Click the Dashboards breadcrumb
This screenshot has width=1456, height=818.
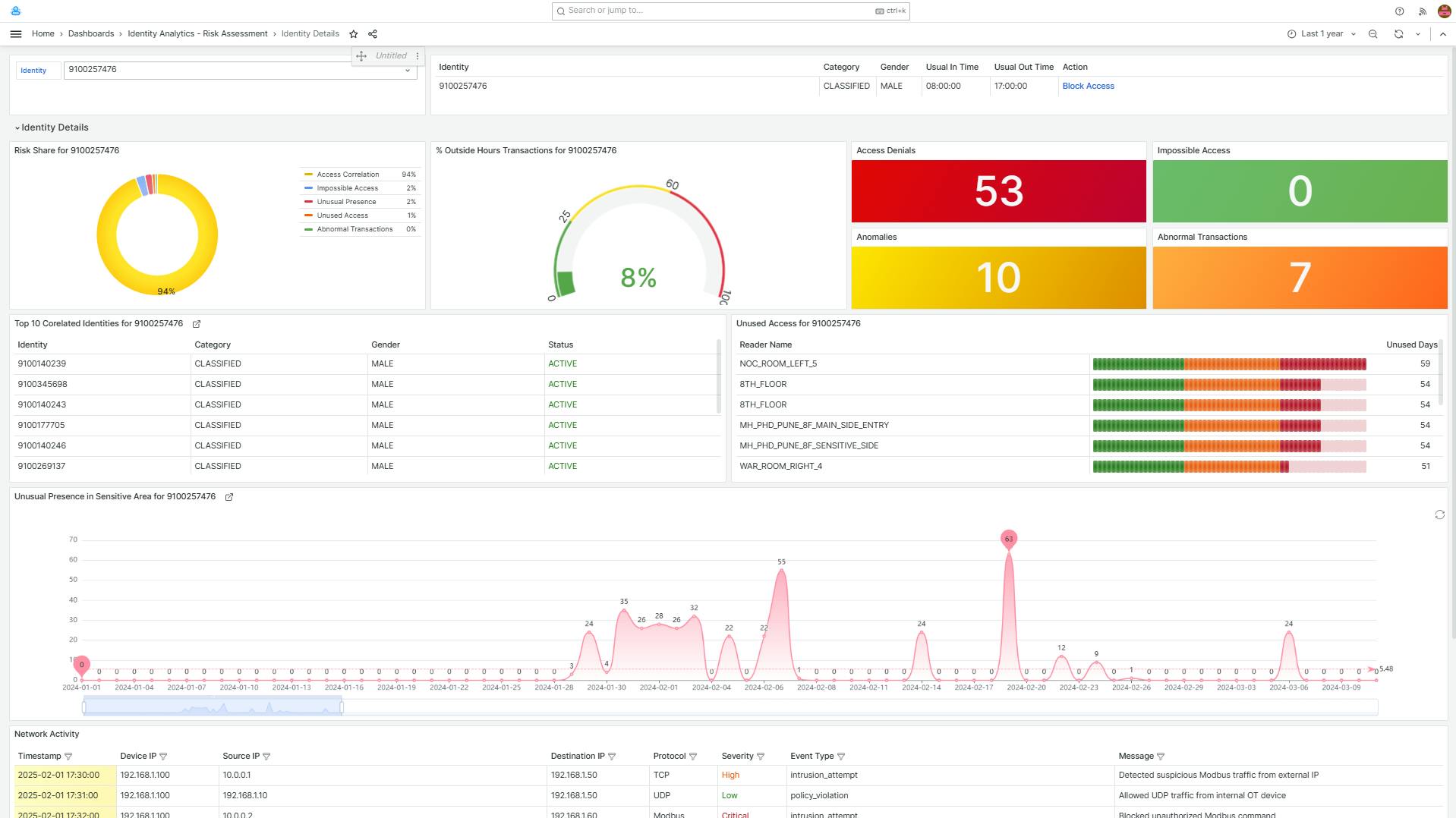point(90,33)
